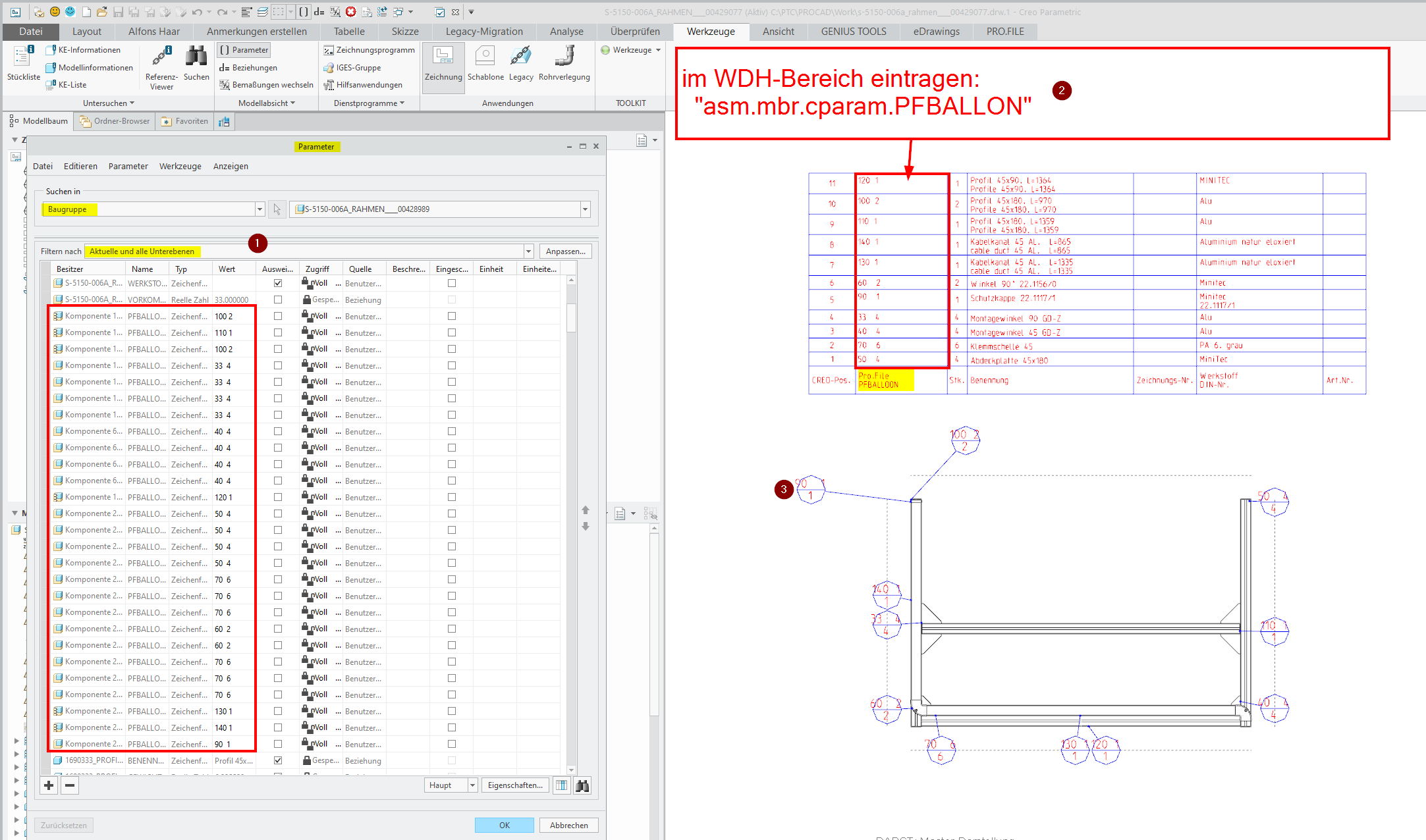The width and height of the screenshot is (1426, 840).
Task: Click the table columns icon in Parameter dialog
Action: [561, 785]
